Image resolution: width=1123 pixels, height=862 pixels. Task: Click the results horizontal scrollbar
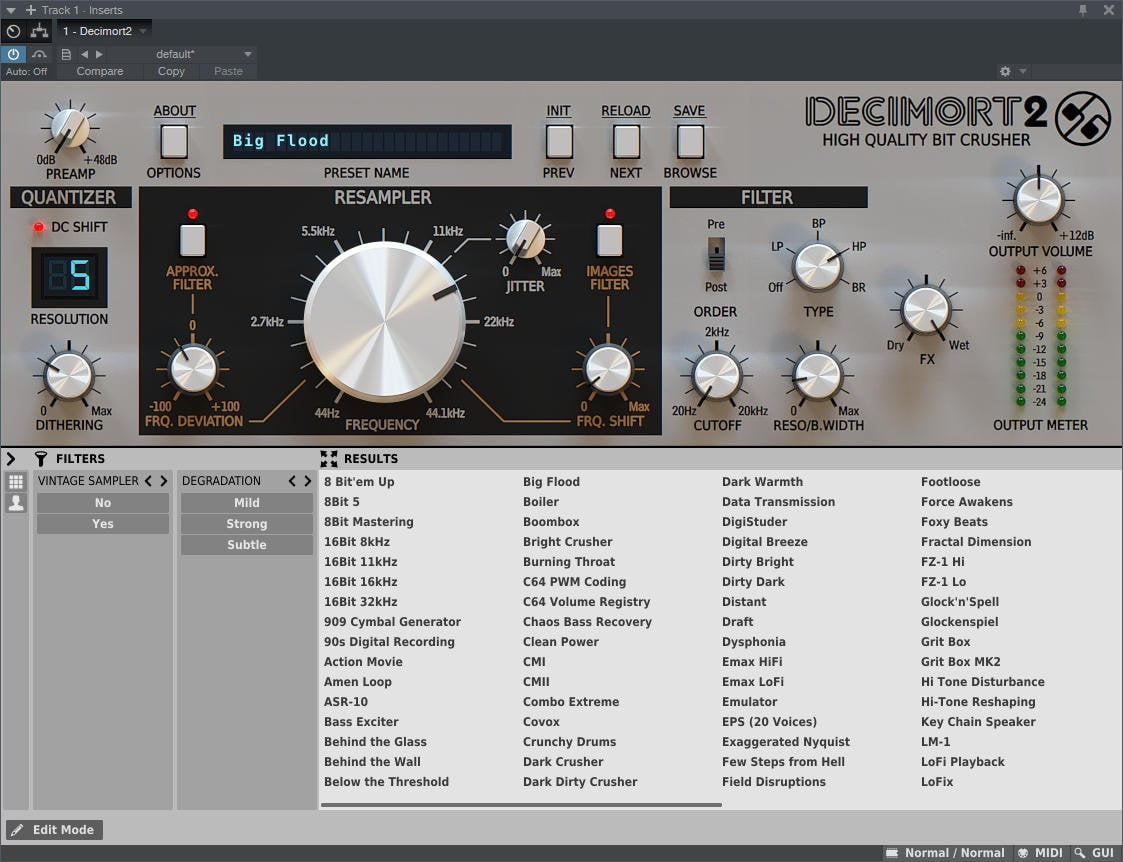521,805
